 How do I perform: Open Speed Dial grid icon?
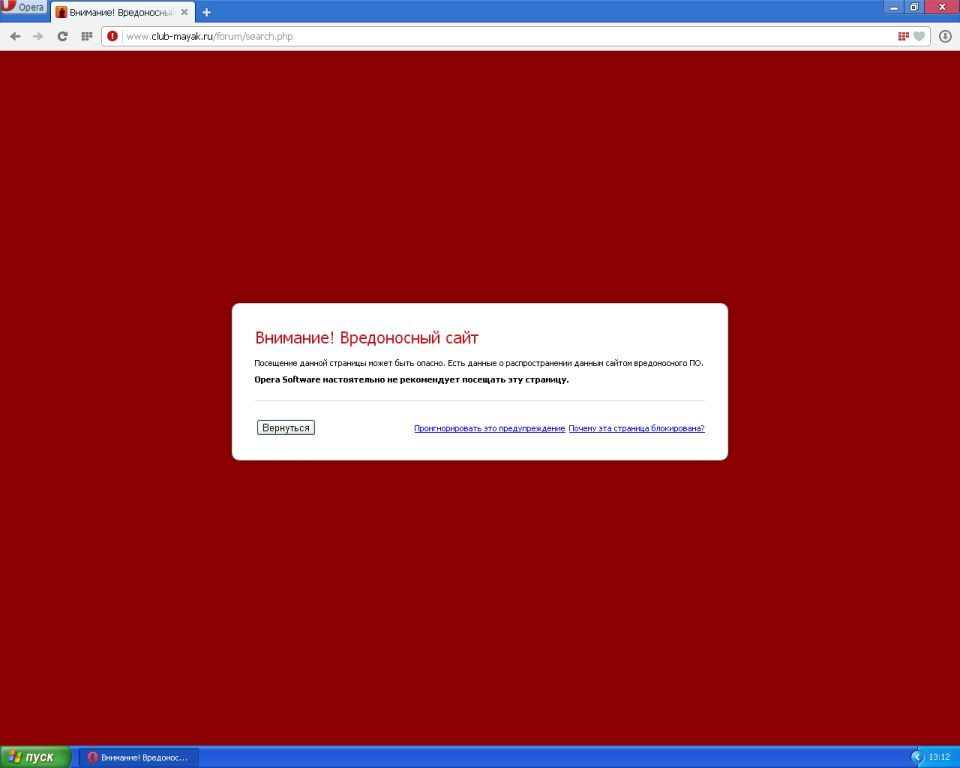tap(86, 36)
